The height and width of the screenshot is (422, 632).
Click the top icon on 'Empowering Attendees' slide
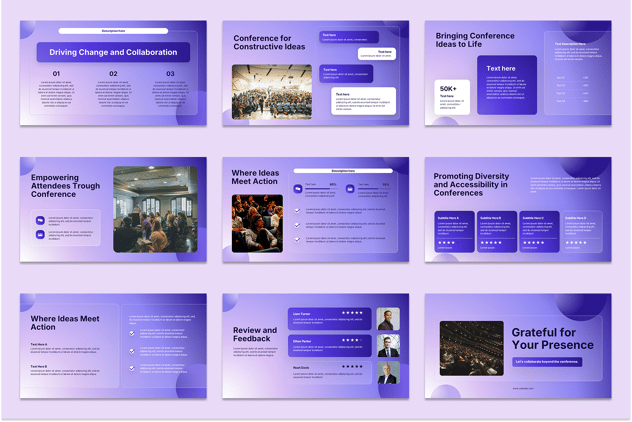tap(40, 219)
